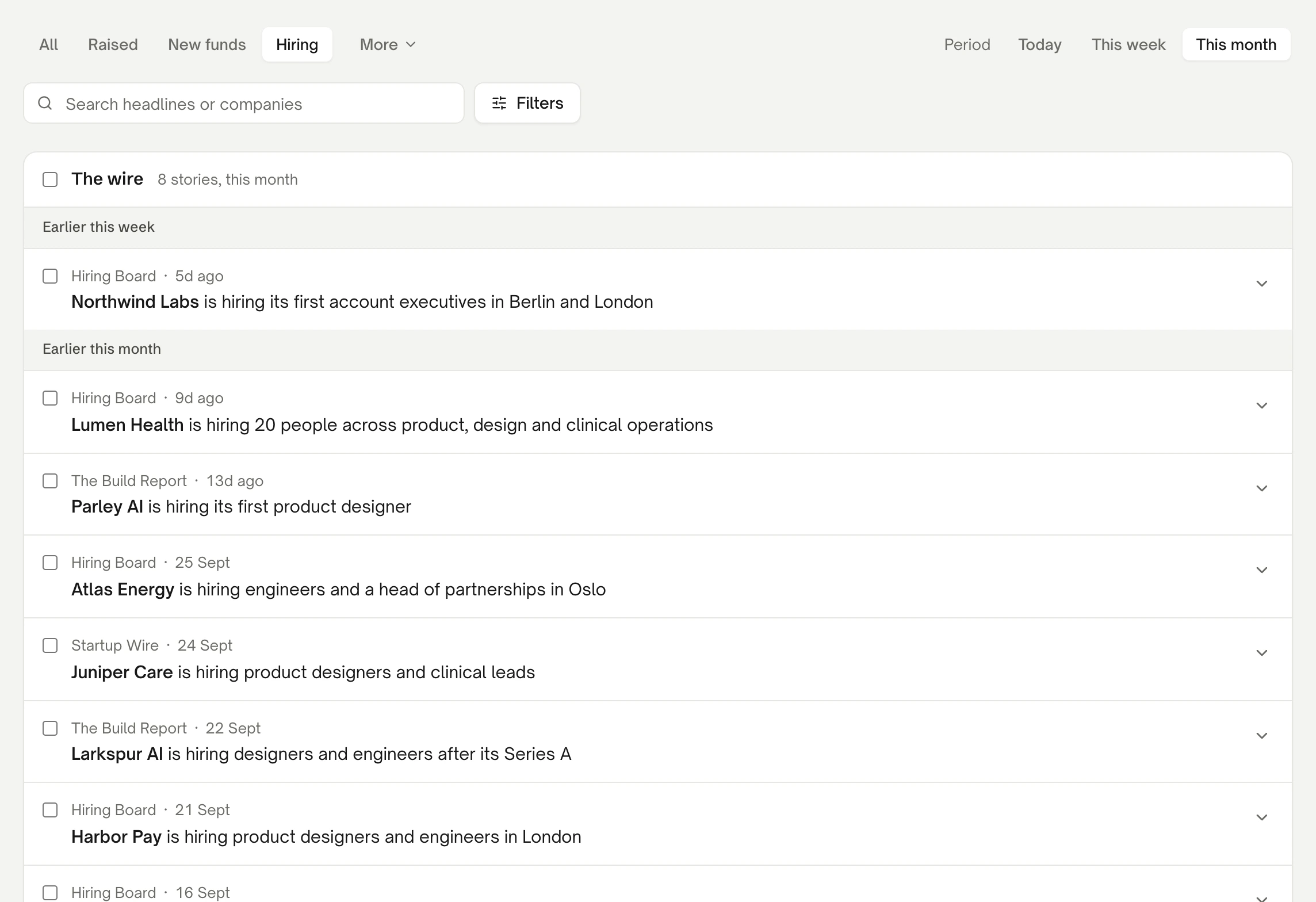The width and height of the screenshot is (1316, 902).
Task: Expand the Northwind Labs story
Action: (x=1262, y=284)
